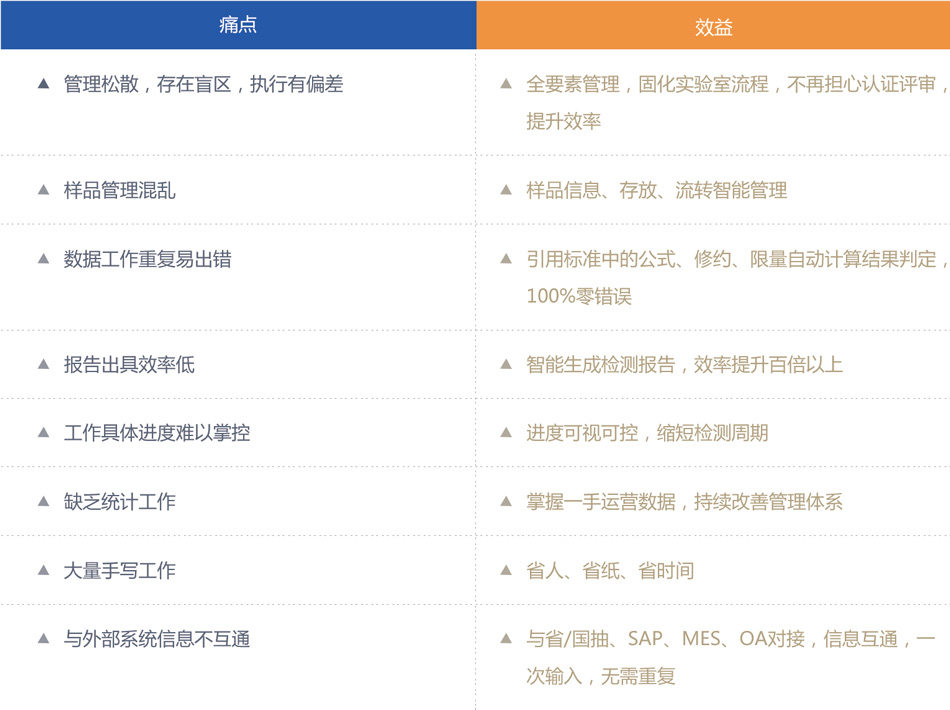The height and width of the screenshot is (710, 950).
Task: Click text 工作具体进度难以掌控
Action: tap(157, 433)
